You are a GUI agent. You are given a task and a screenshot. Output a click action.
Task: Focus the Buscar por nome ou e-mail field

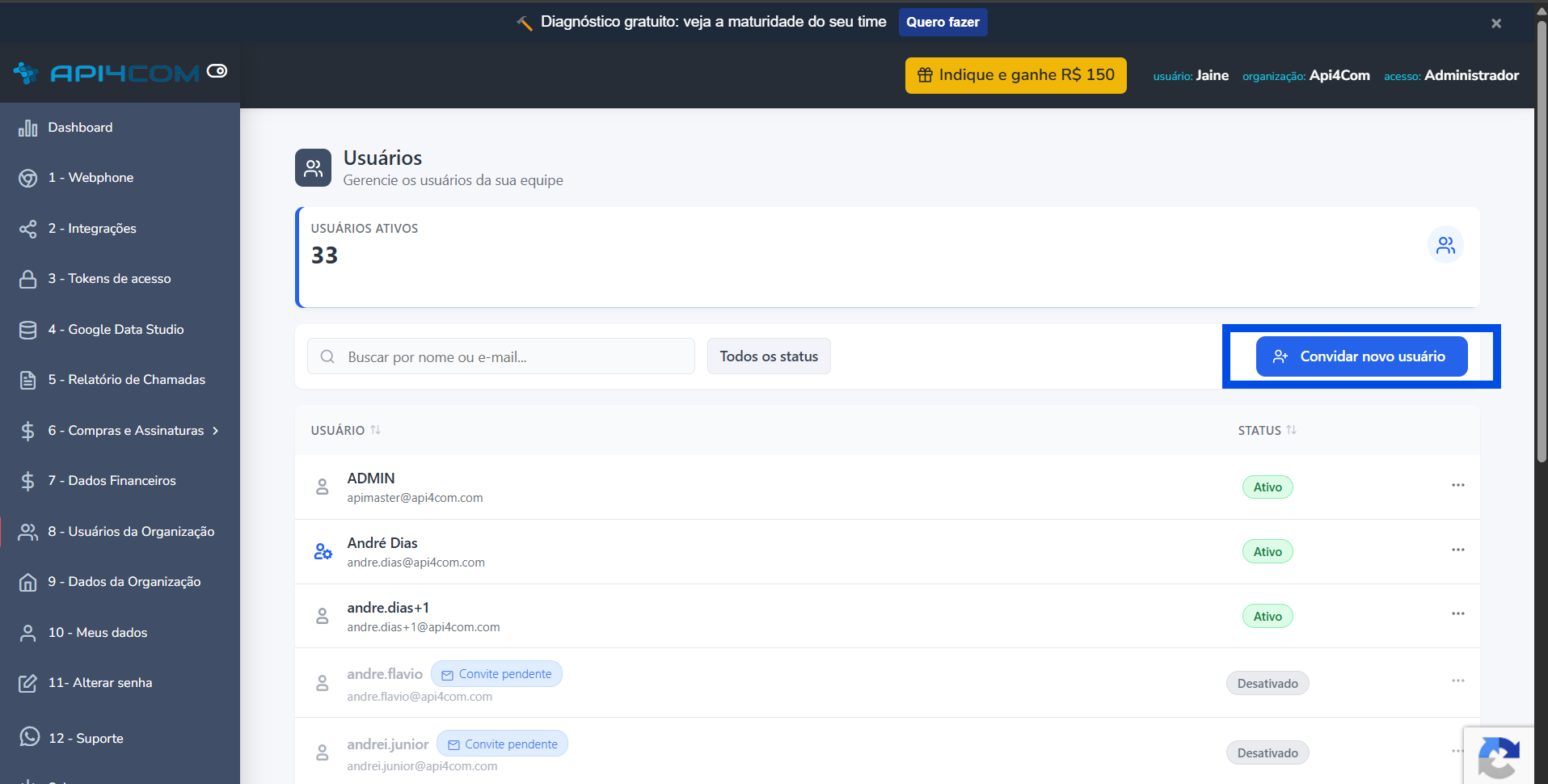500,356
